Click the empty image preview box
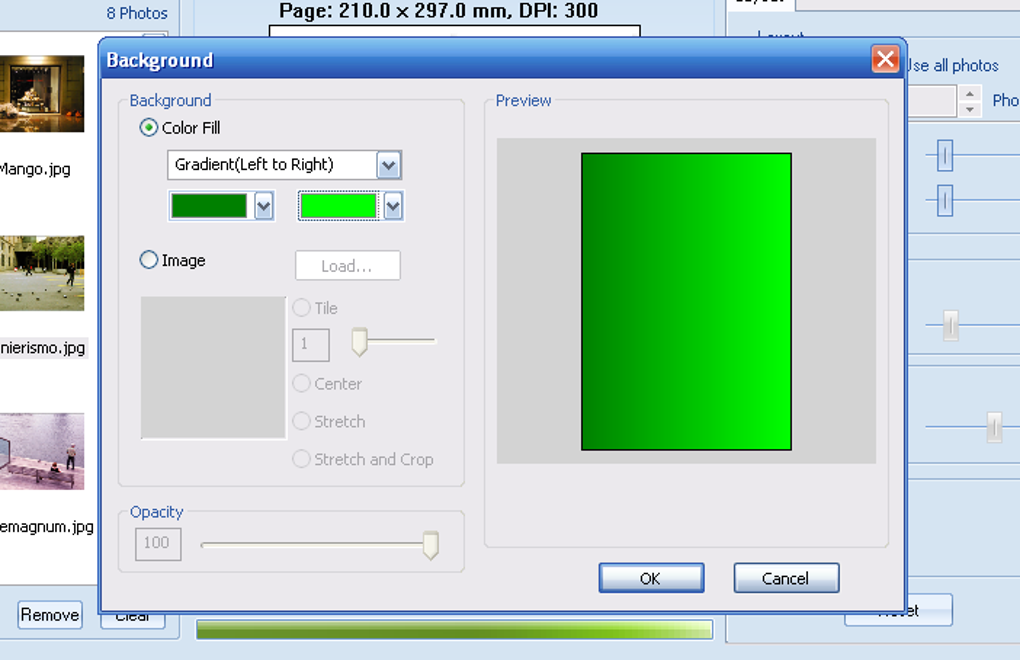The width and height of the screenshot is (1020, 660). [x=213, y=367]
